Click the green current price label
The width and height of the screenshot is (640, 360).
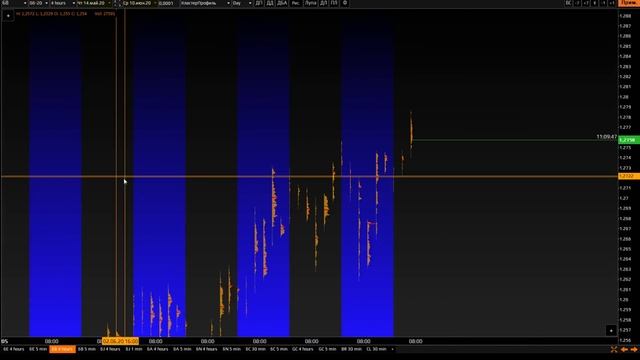tap(629, 140)
